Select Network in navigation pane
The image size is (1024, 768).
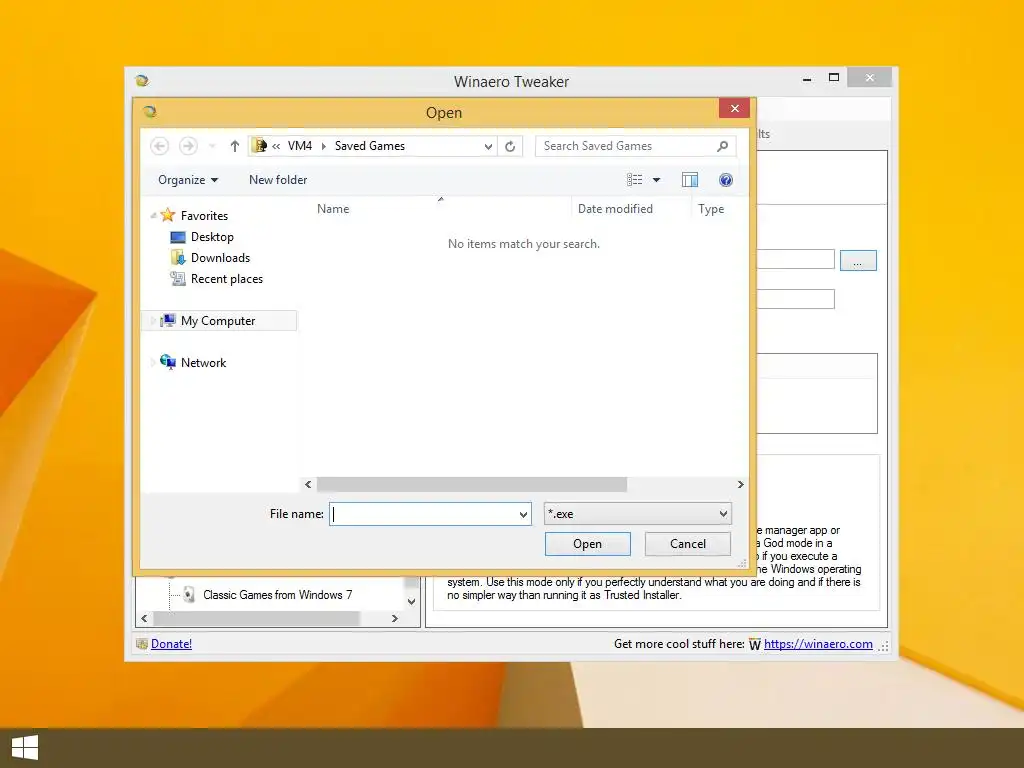(x=203, y=362)
